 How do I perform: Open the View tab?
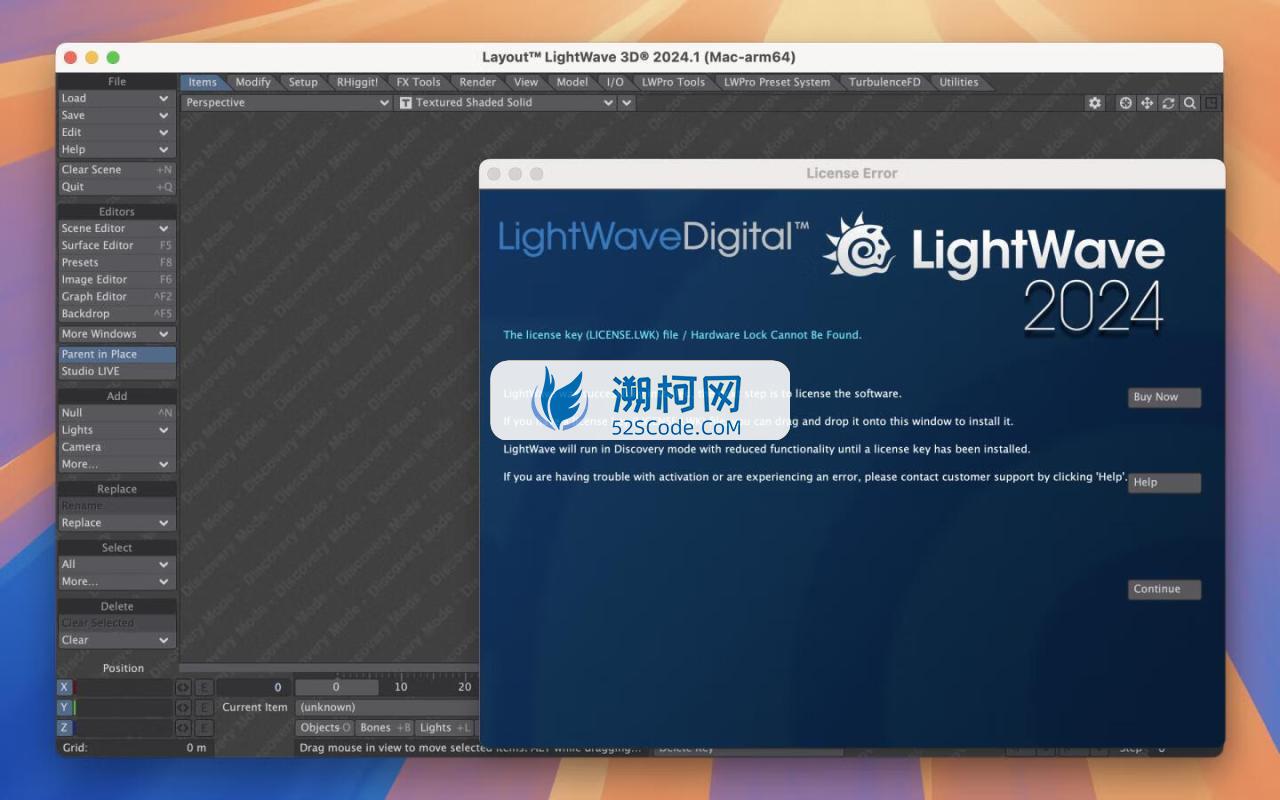526,82
